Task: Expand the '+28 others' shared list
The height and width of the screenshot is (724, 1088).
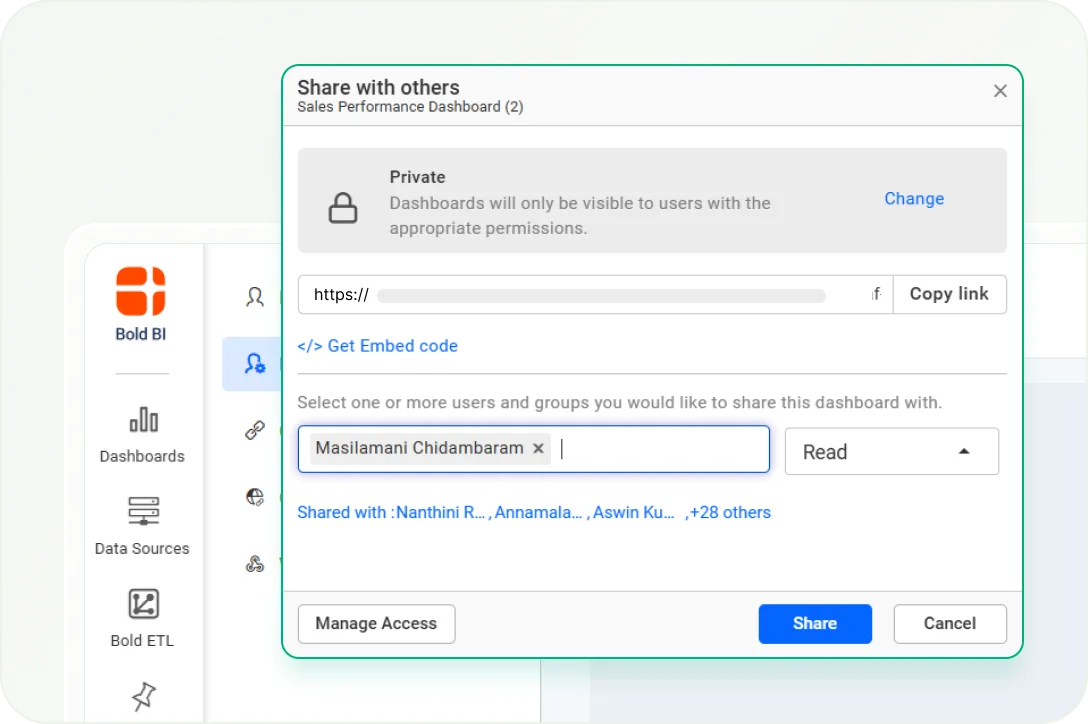Action: (x=729, y=513)
